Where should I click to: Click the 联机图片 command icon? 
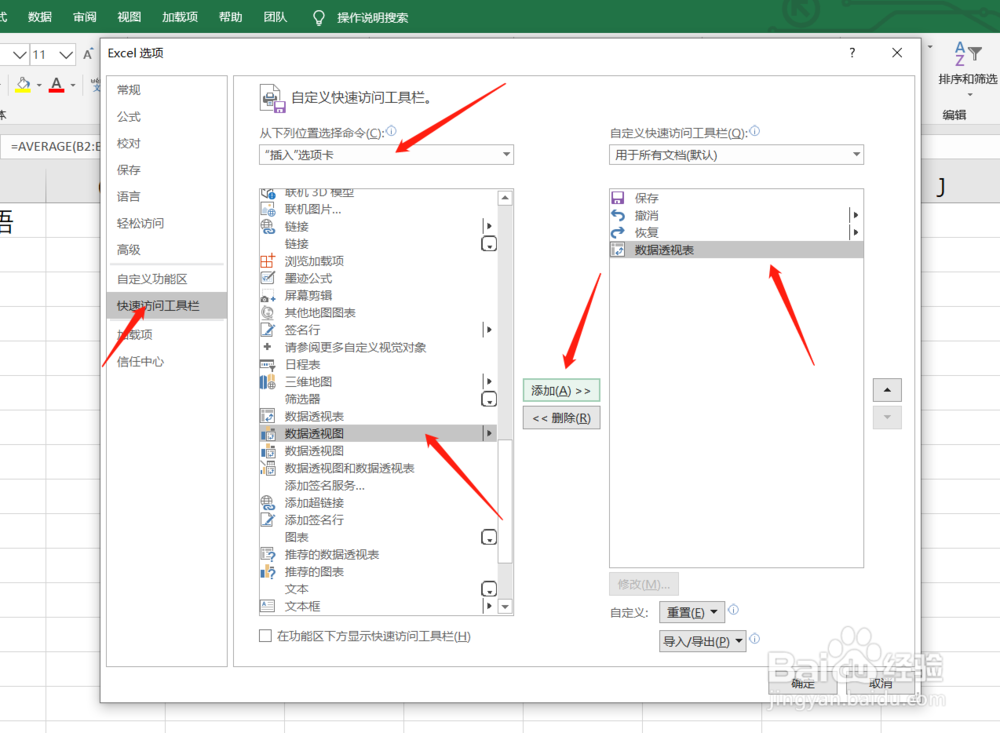[x=268, y=209]
